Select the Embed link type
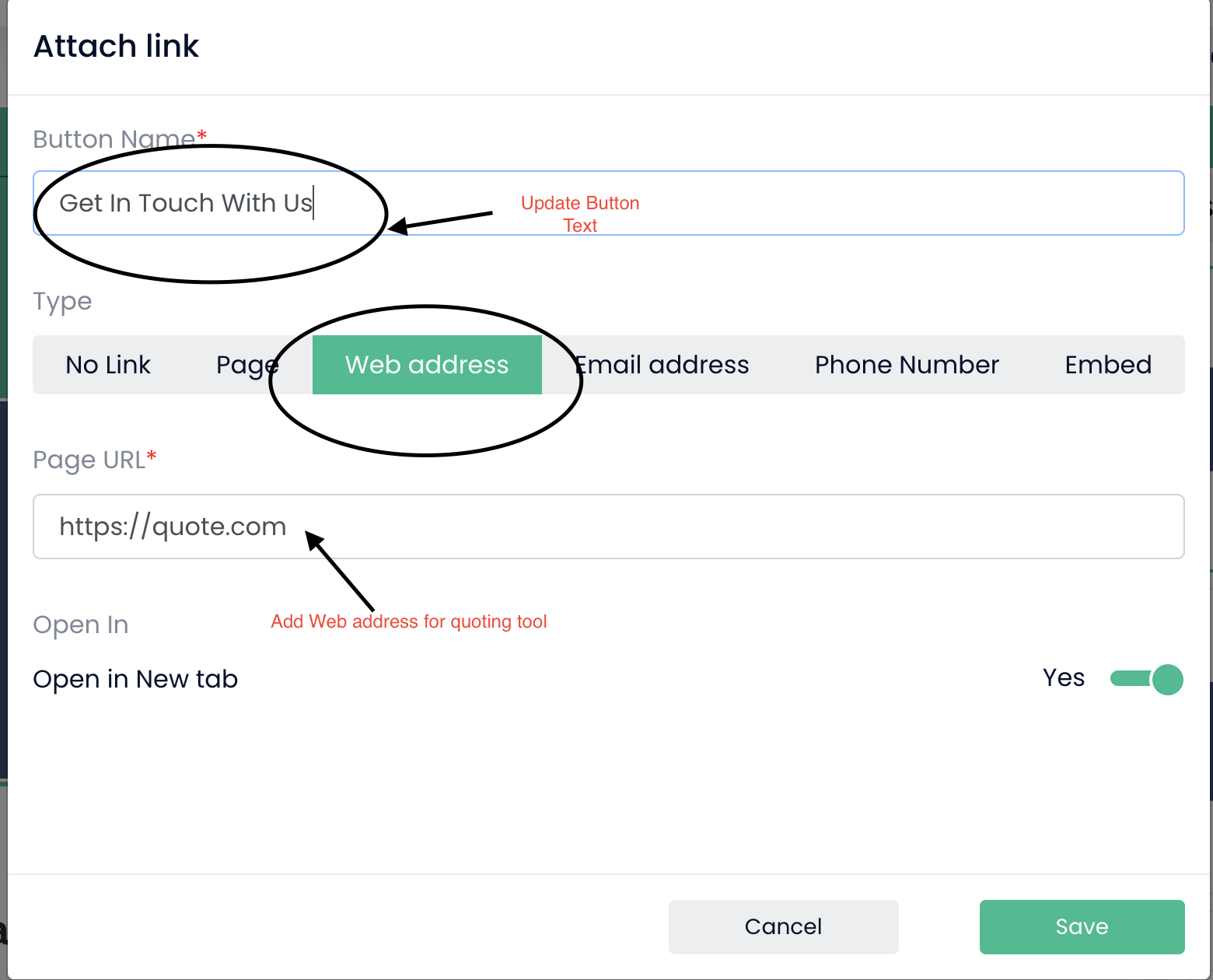This screenshot has height=980, width=1213. coord(1108,364)
